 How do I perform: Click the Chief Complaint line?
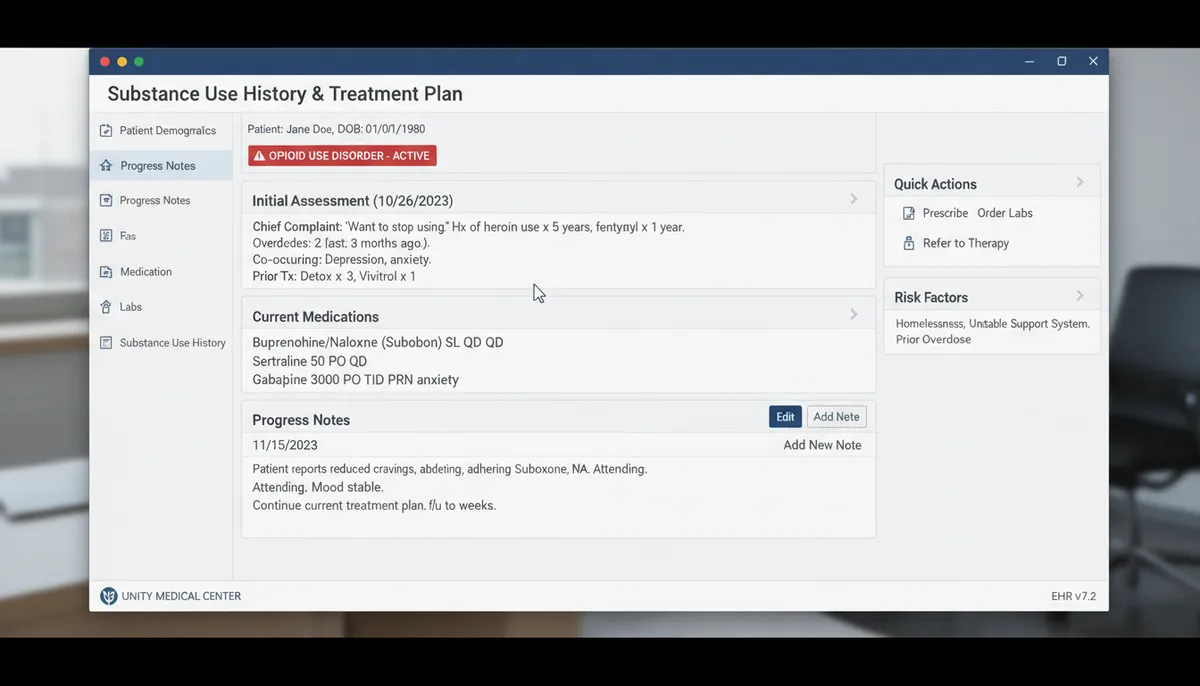coord(468,227)
